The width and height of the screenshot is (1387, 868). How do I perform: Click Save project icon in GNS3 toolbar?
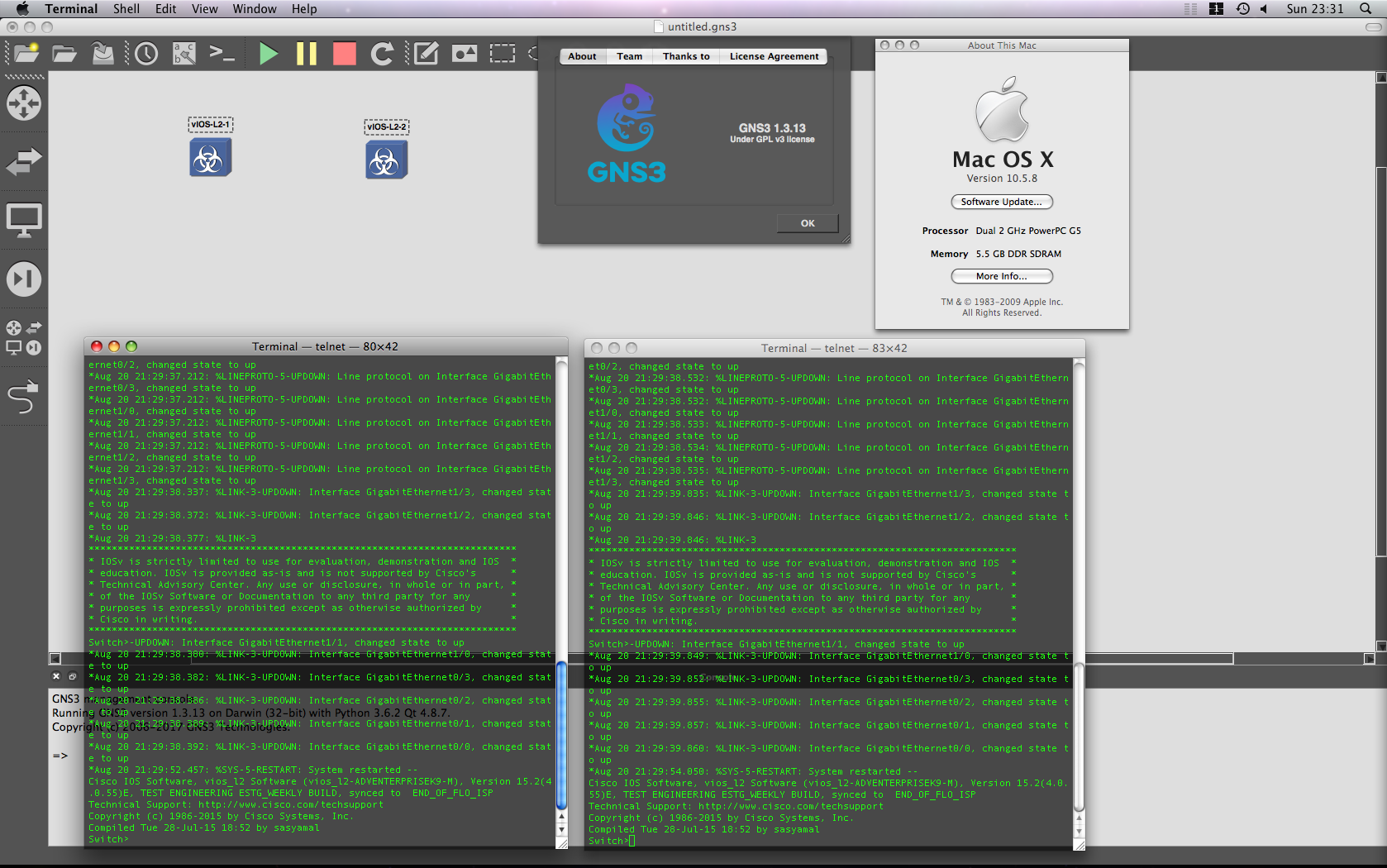point(102,54)
